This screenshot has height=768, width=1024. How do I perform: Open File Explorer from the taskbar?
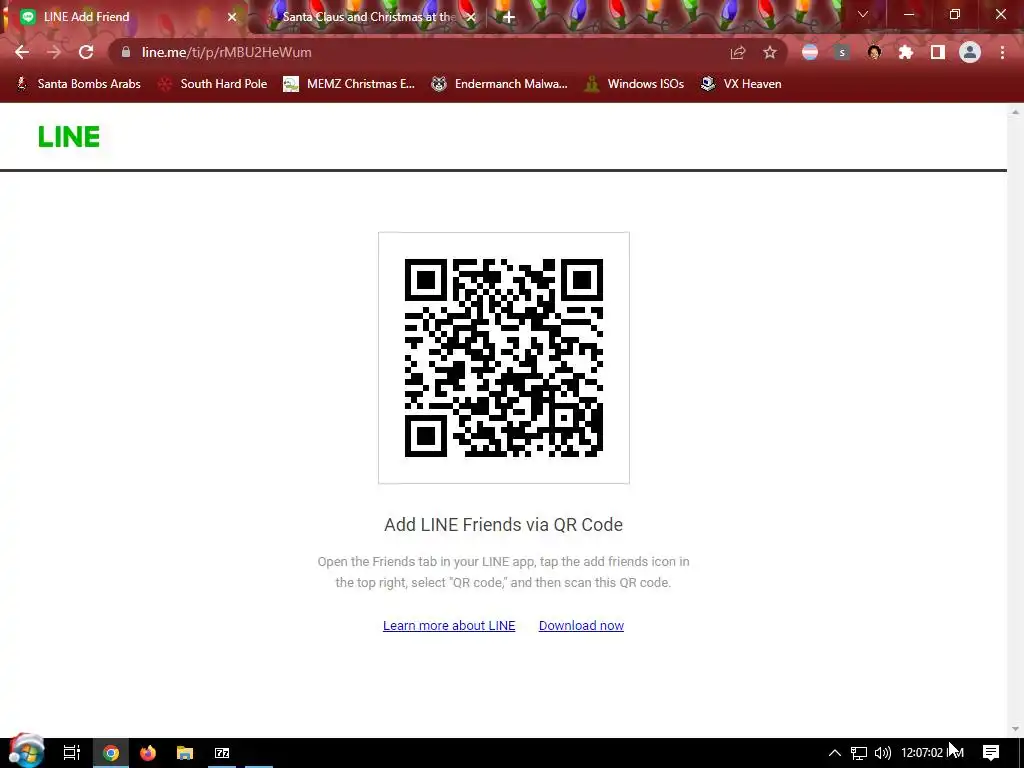tap(185, 753)
